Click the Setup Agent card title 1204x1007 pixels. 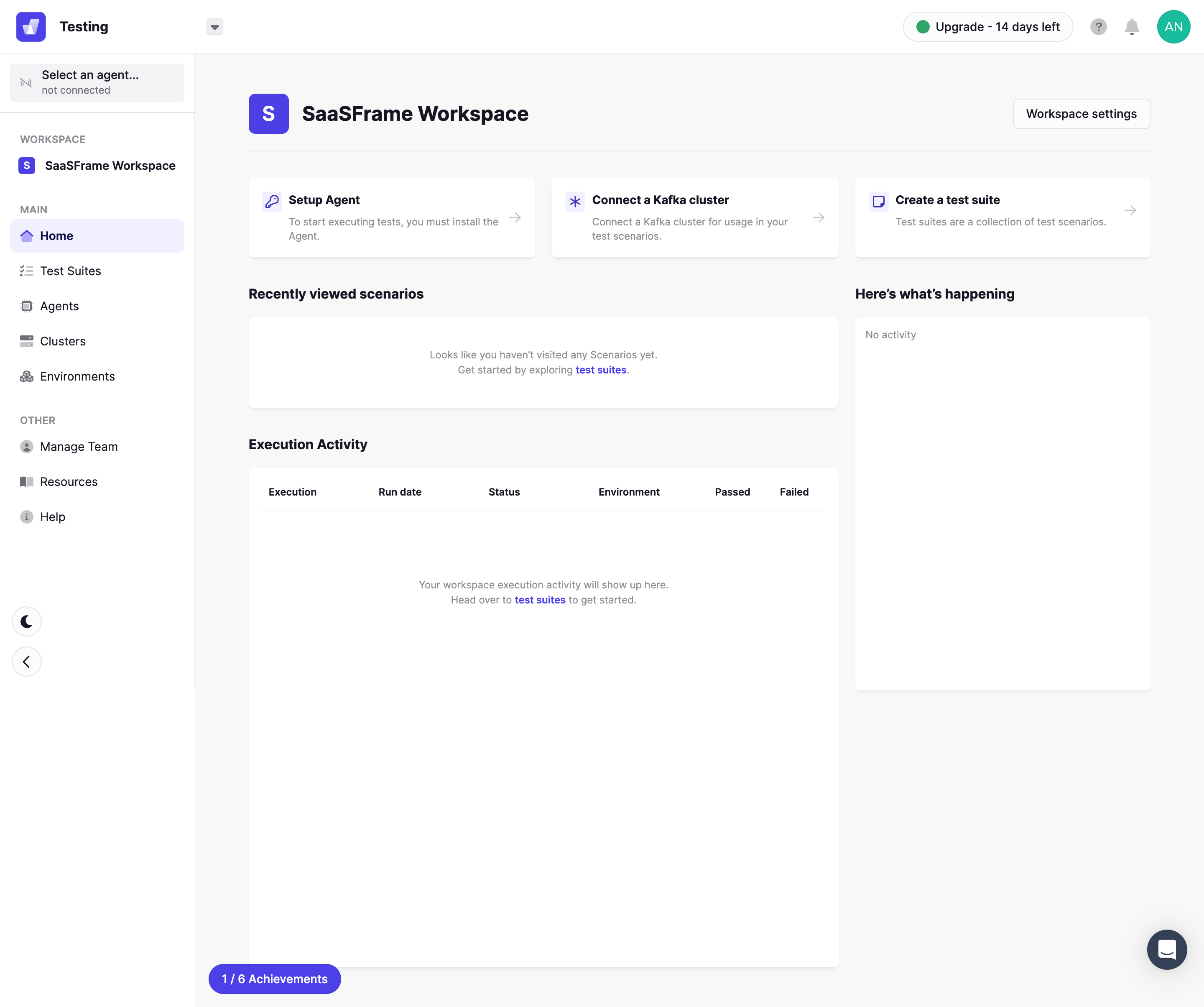324,200
